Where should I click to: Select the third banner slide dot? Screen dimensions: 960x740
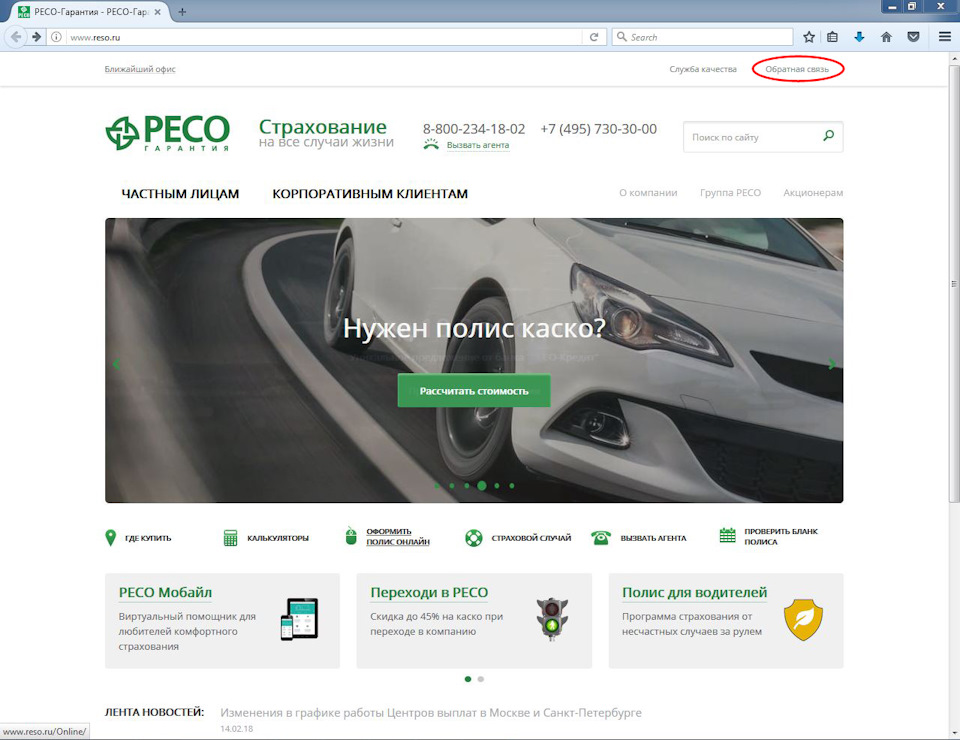coord(467,485)
